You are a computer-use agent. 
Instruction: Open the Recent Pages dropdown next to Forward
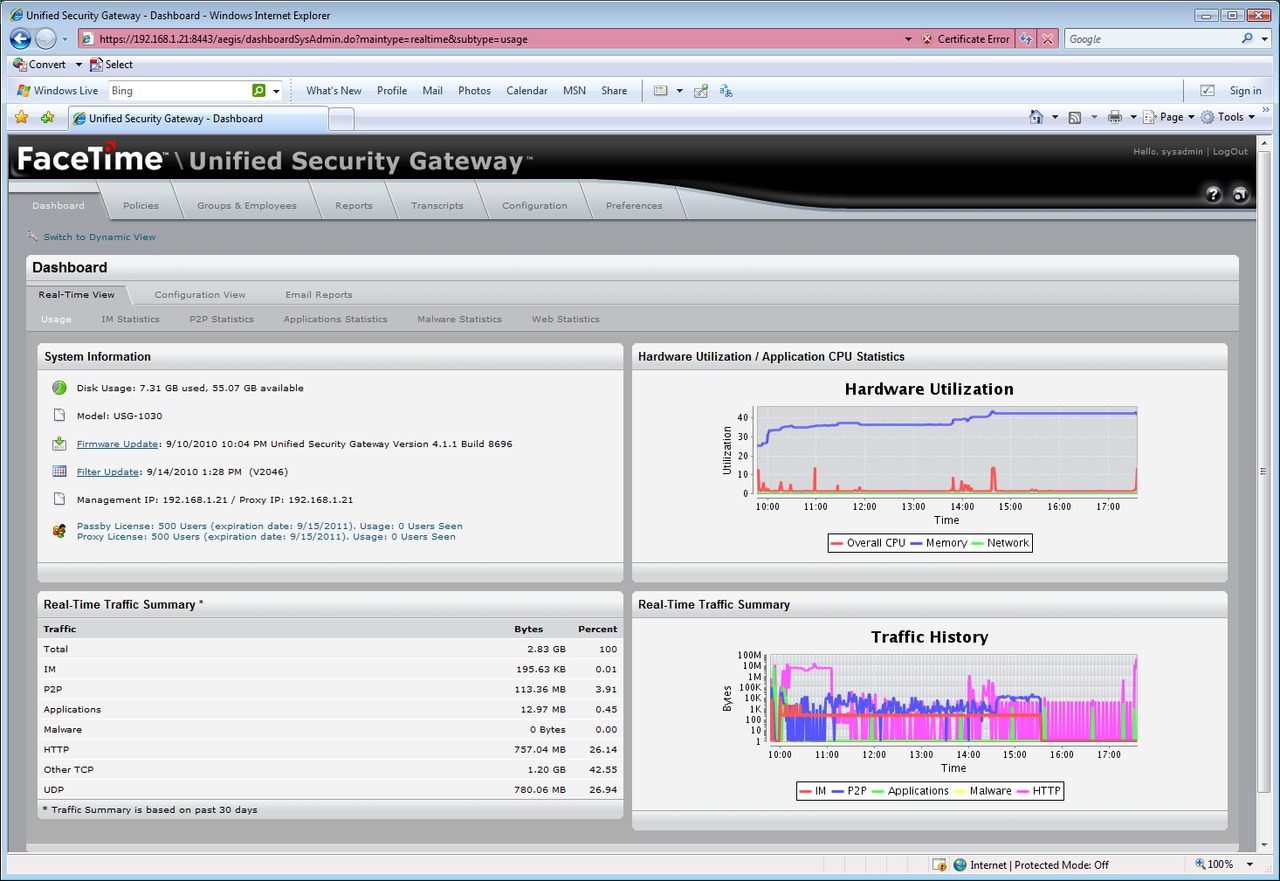tap(65, 39)
